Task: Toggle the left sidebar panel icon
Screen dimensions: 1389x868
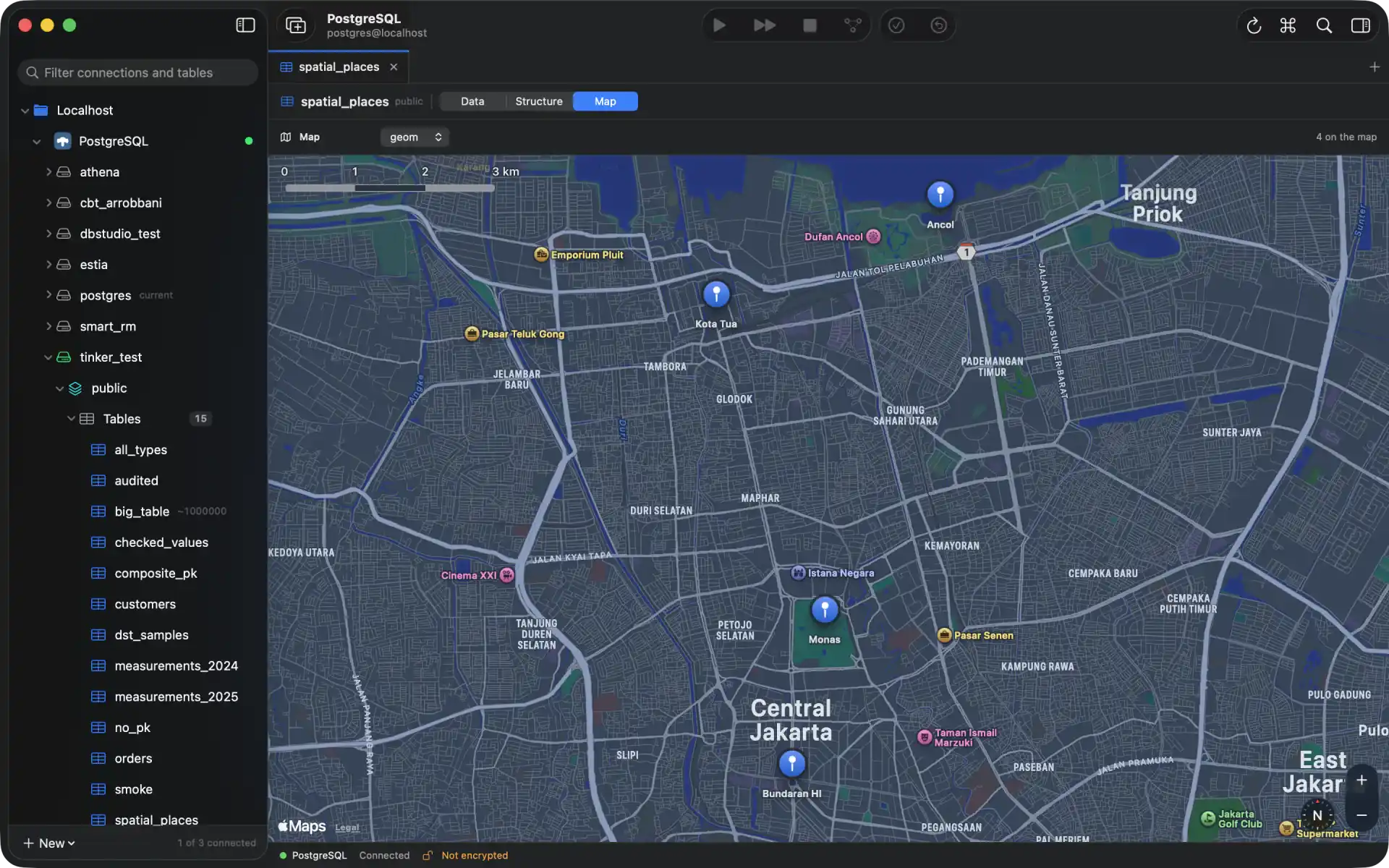Action: click(x=245, y=25)
